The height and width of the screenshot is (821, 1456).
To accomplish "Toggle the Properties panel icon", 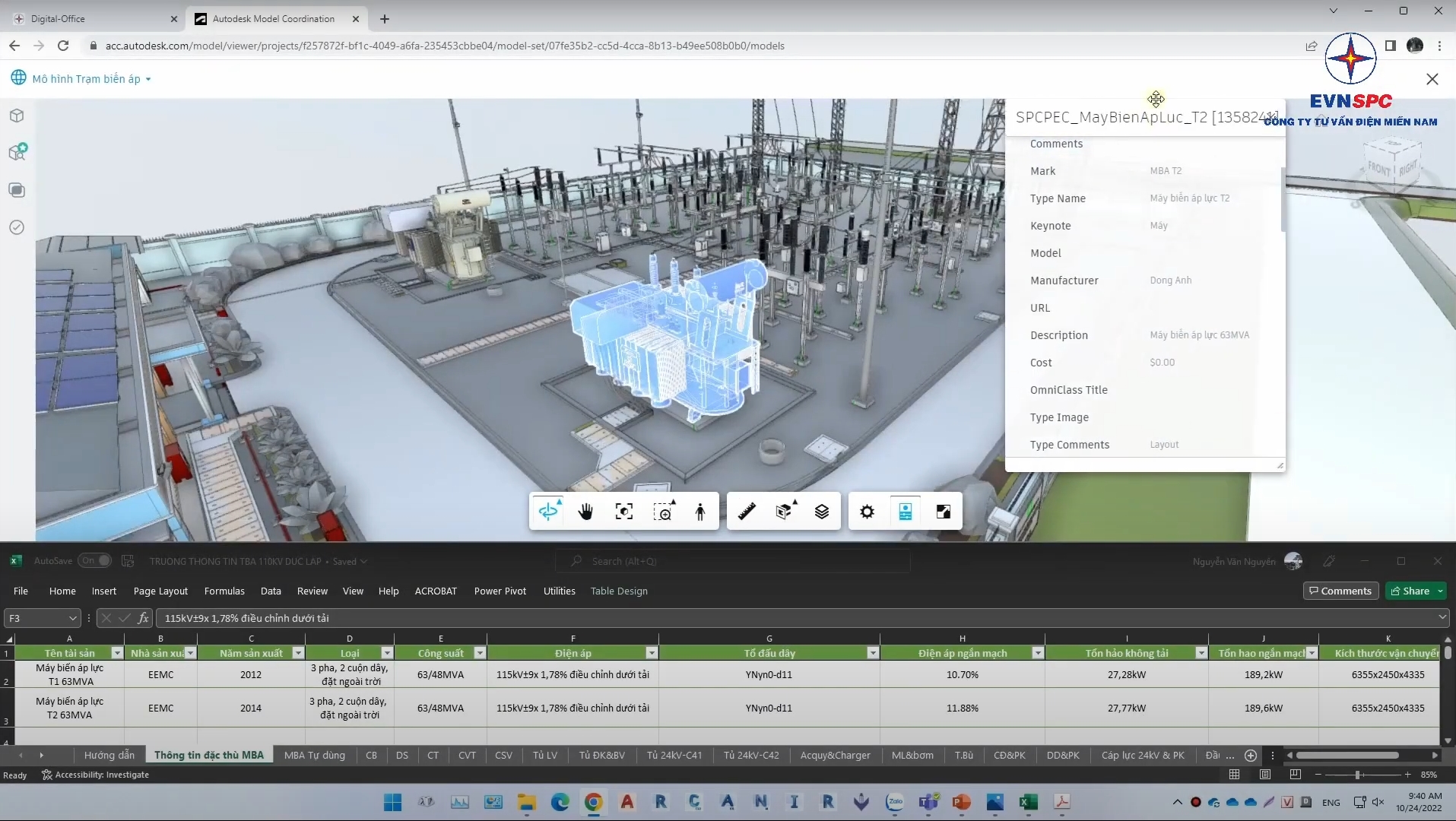I will [x=905, y=512].
